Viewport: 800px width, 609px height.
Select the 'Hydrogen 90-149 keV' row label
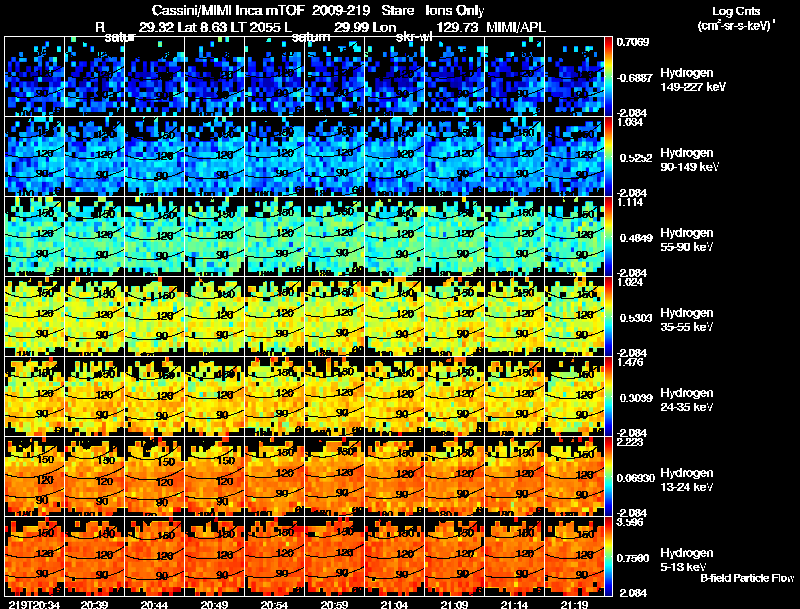[689, 160]
